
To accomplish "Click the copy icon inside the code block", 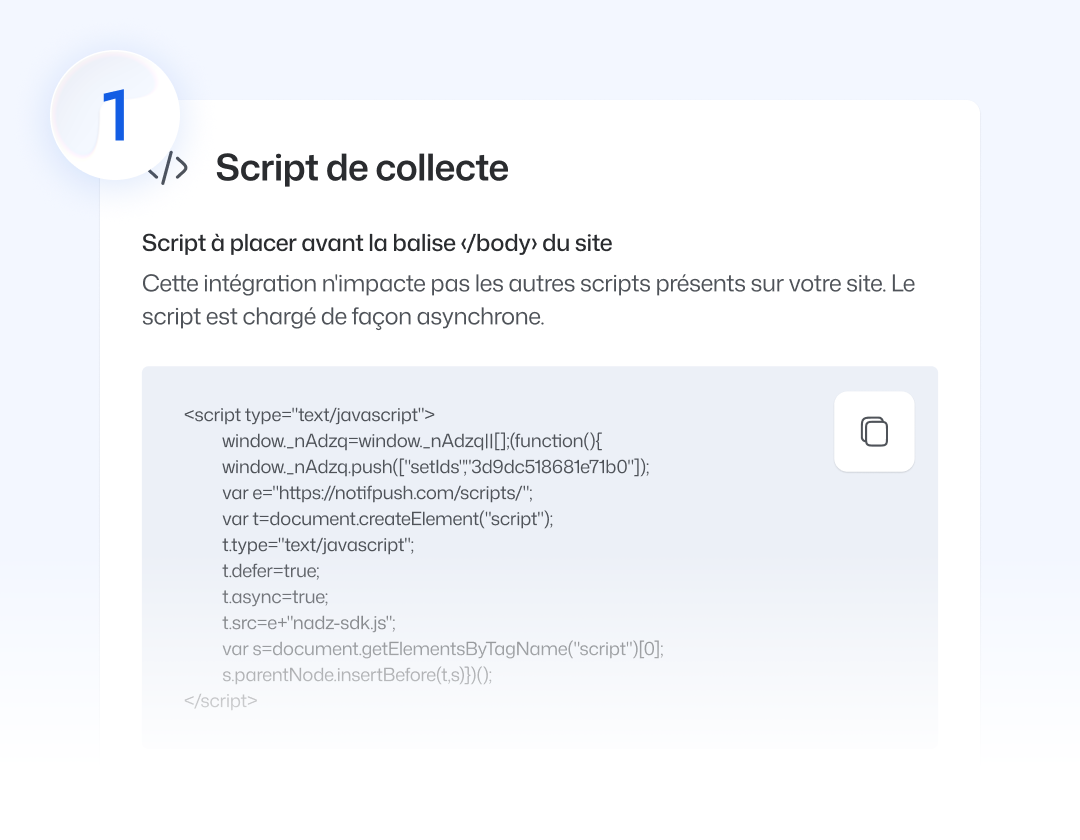I will click(x=874, y=431).
